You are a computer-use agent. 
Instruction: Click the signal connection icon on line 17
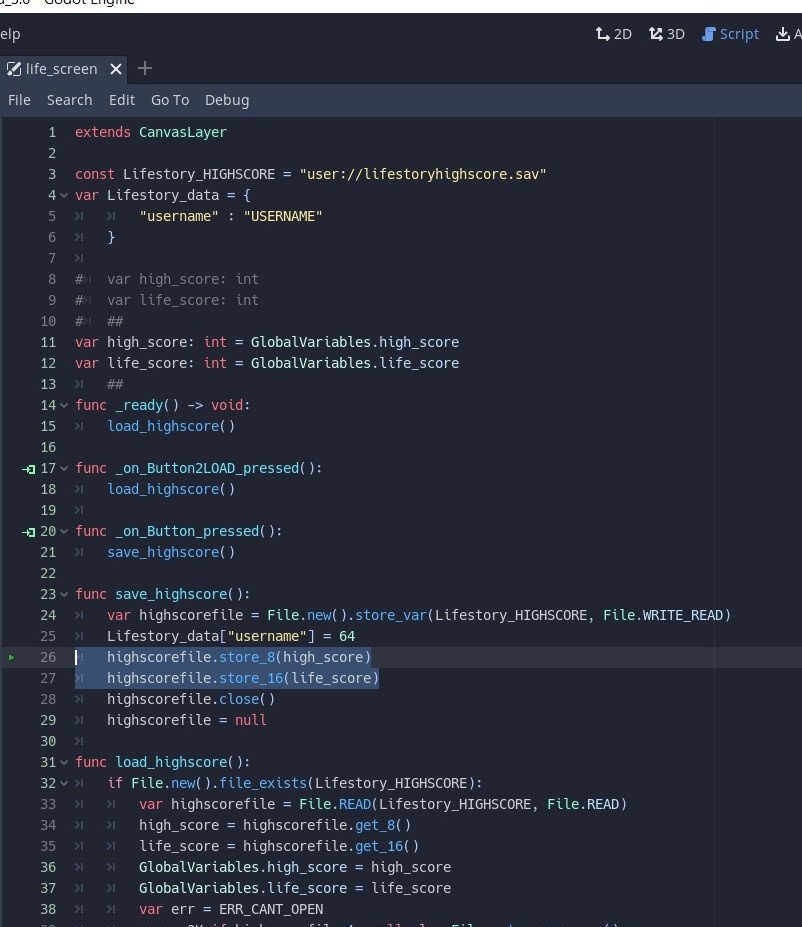pyautogui.click(x=29, y=468)
